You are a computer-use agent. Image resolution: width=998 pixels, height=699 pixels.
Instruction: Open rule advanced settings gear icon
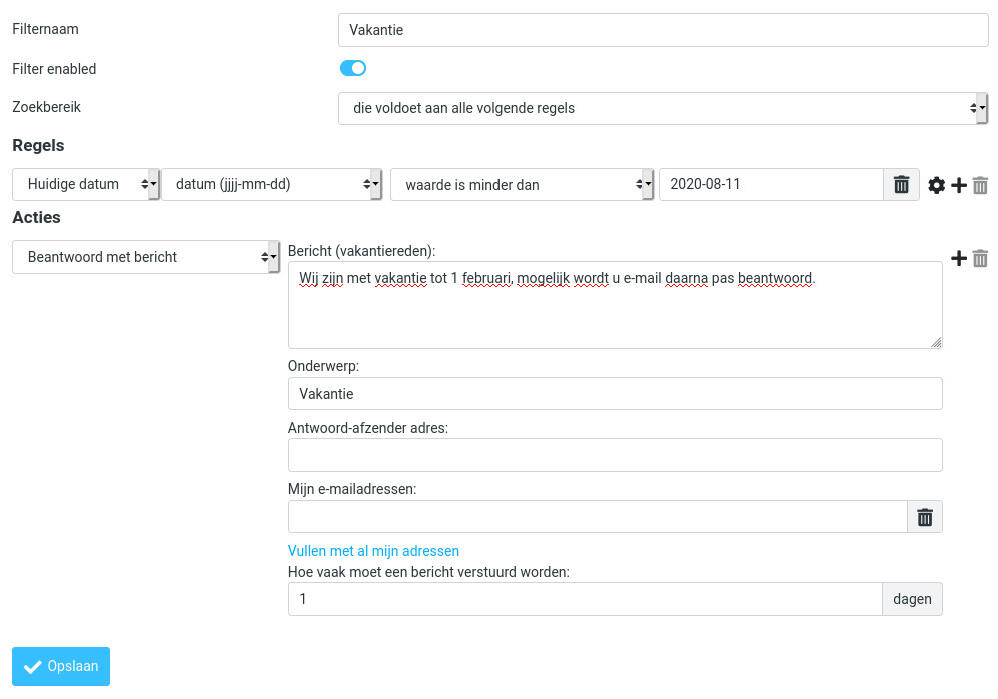tap(936, 185)
